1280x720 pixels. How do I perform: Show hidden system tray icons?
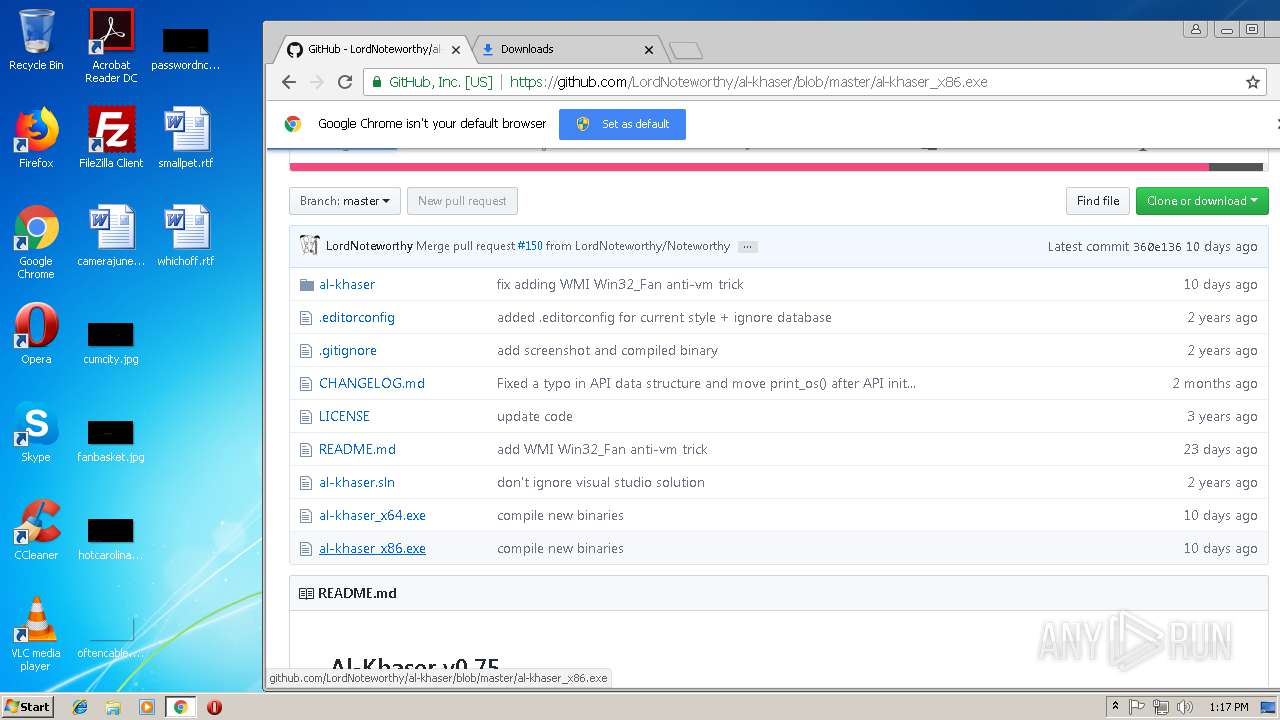(1115, 707)
